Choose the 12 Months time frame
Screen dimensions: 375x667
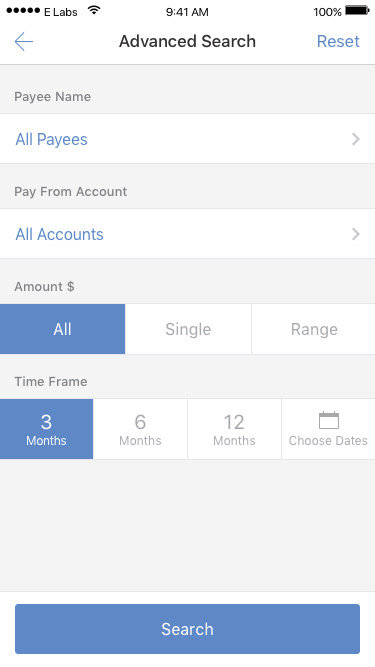[234, 429]
